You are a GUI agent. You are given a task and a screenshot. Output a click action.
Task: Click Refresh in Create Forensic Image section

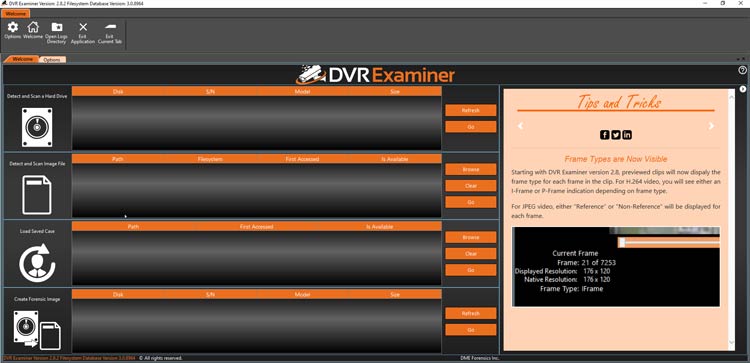pos(471,313)
